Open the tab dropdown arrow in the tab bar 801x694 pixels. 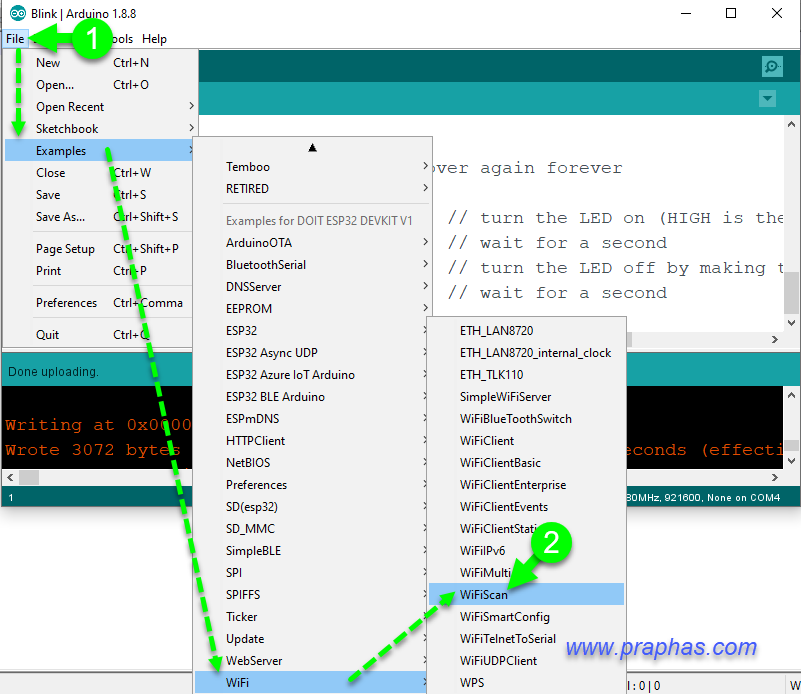[x=767, y=98]
